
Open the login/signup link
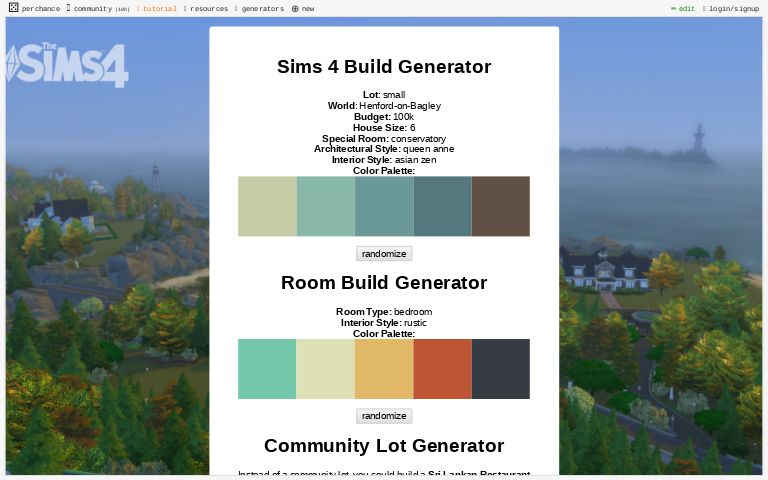coord(731,9)
